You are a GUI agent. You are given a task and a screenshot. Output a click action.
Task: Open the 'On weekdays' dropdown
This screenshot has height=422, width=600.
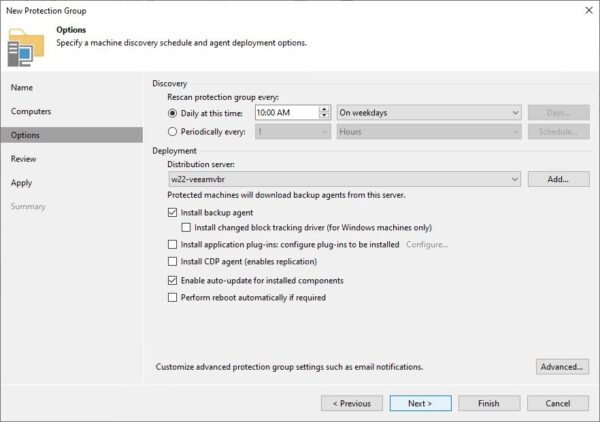pyautogui.click(x=429, y=112)
